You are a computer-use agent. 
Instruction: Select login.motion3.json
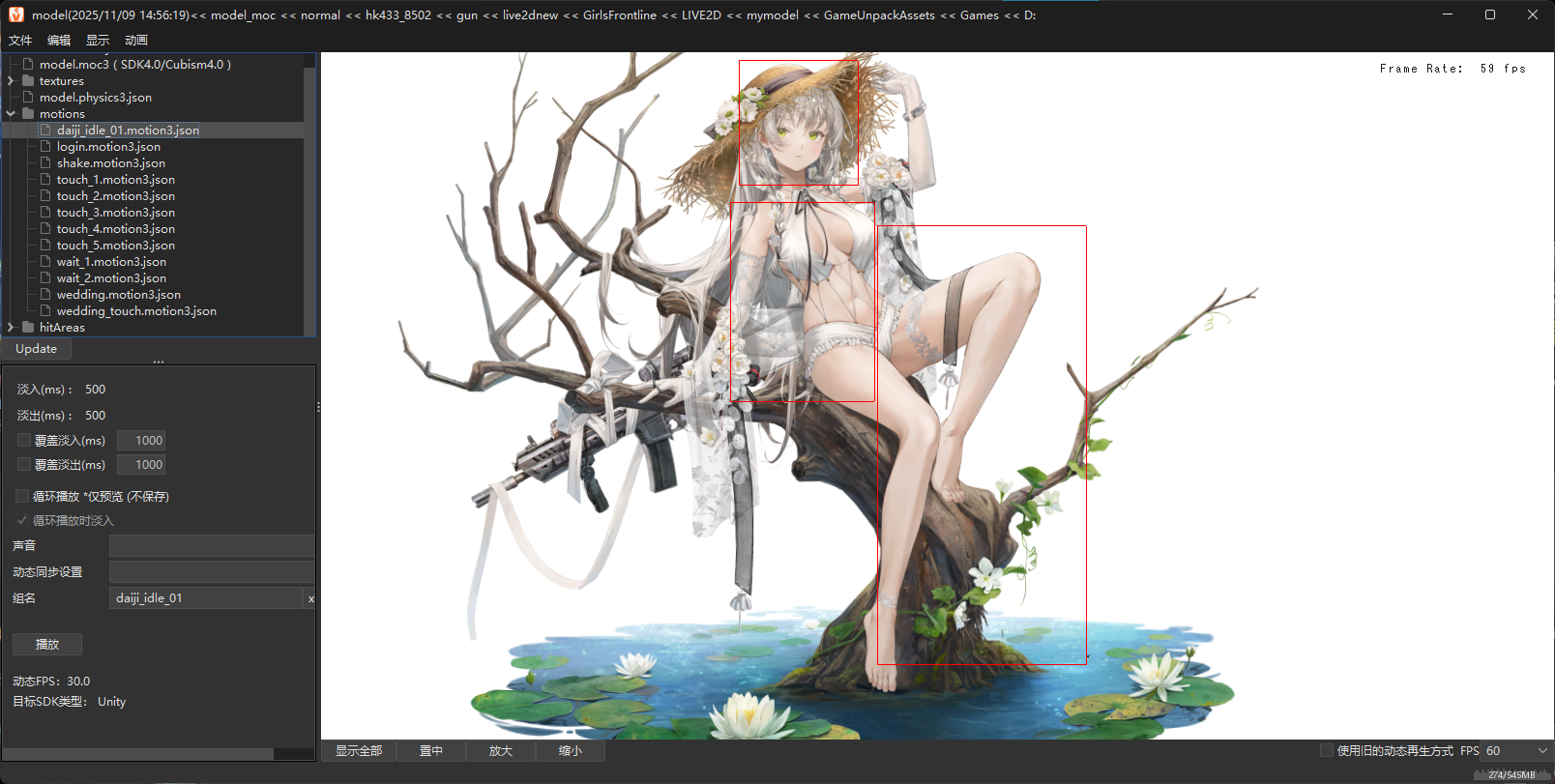[108, 146]
